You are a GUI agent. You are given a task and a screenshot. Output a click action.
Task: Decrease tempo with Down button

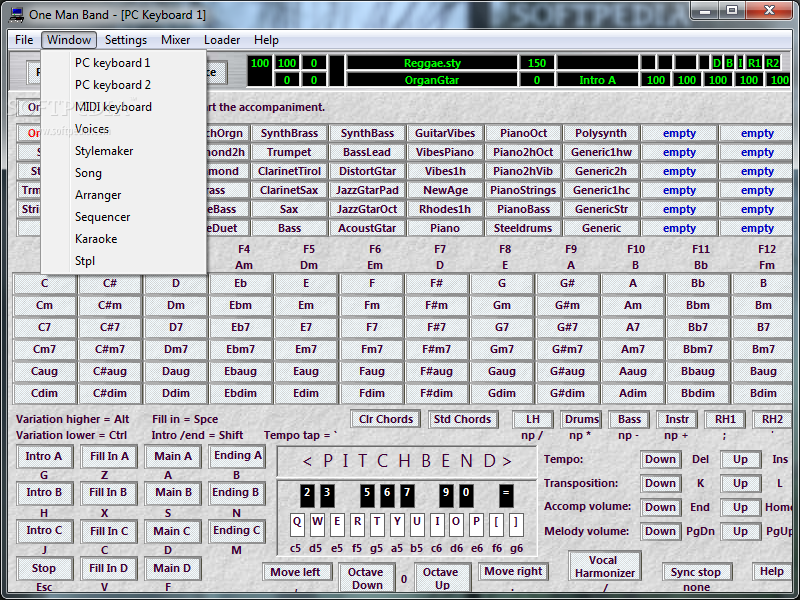[660, 459]
